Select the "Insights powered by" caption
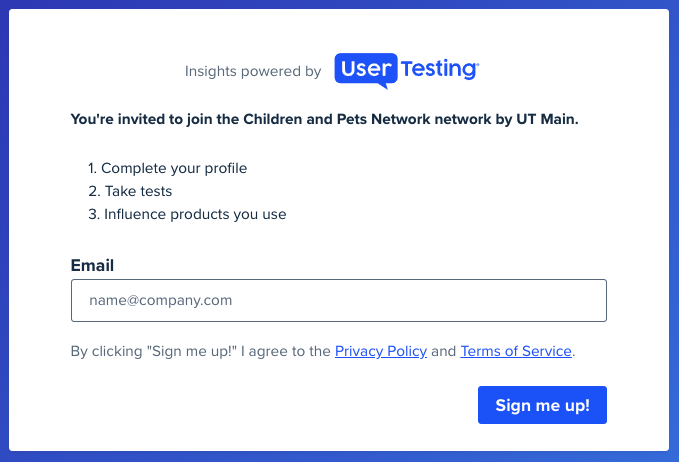Image resolution: width=679 pixels, height=462 pixels. [x=253, y=71]
